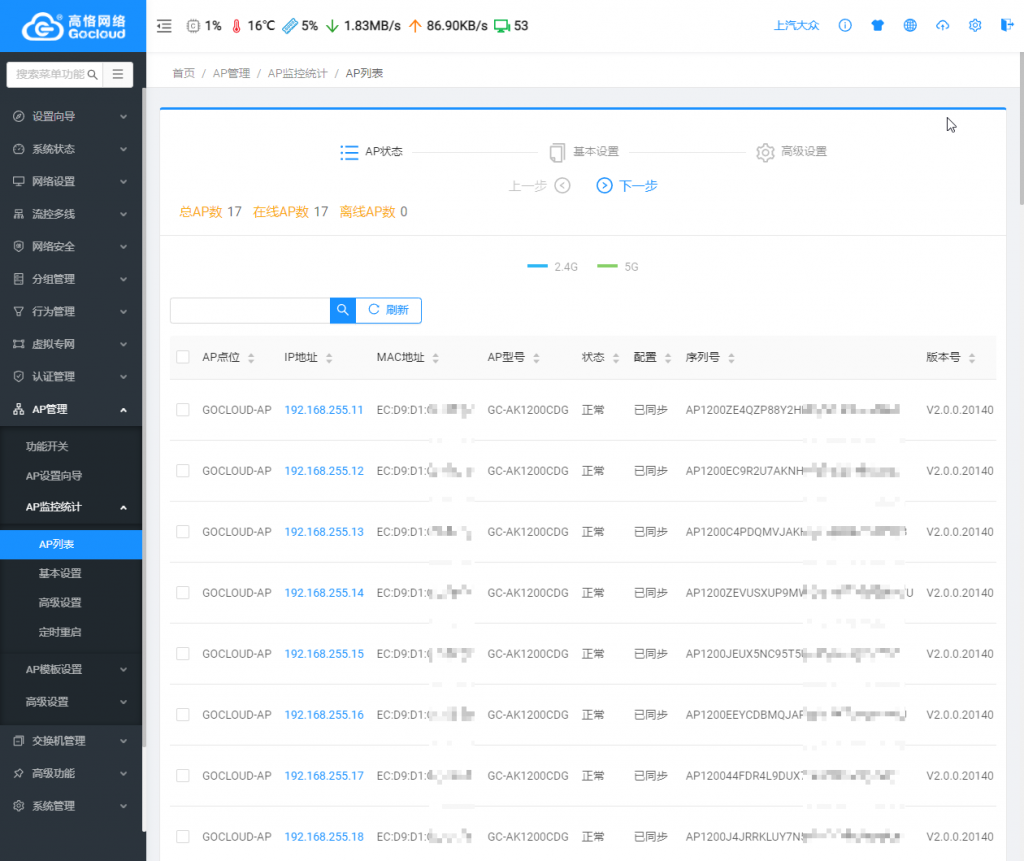Select 功能开关 in the AP管理 menu
The width and height of the screenshot is (1024, 861).
(47, 446)
